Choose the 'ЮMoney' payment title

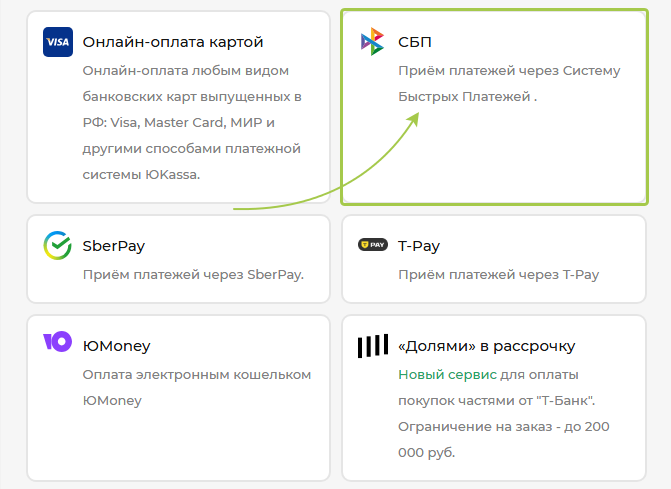[x=116, y=346]
